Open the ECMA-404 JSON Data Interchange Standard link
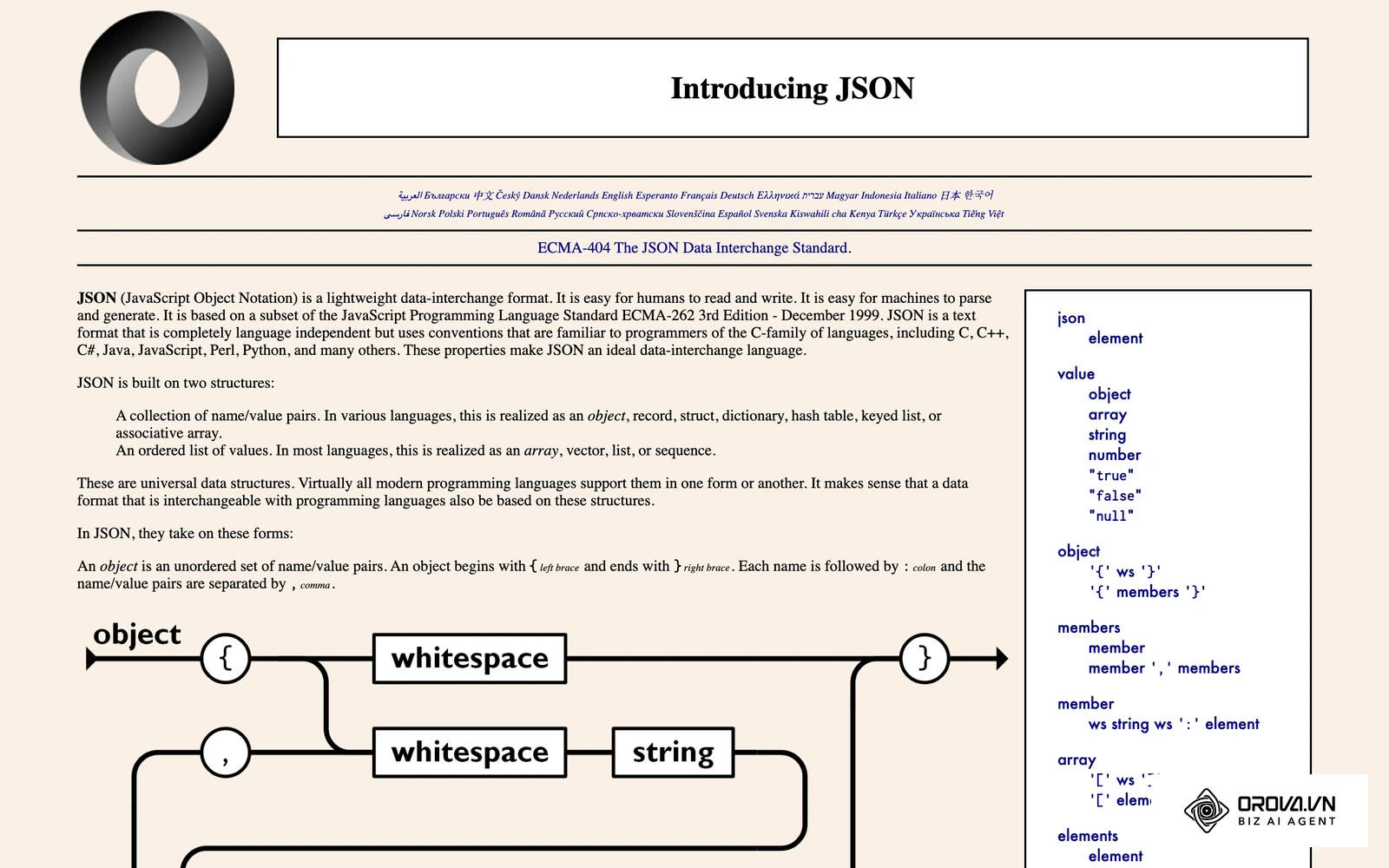This screenshot has width=1389, height=868. pos(694,247)
